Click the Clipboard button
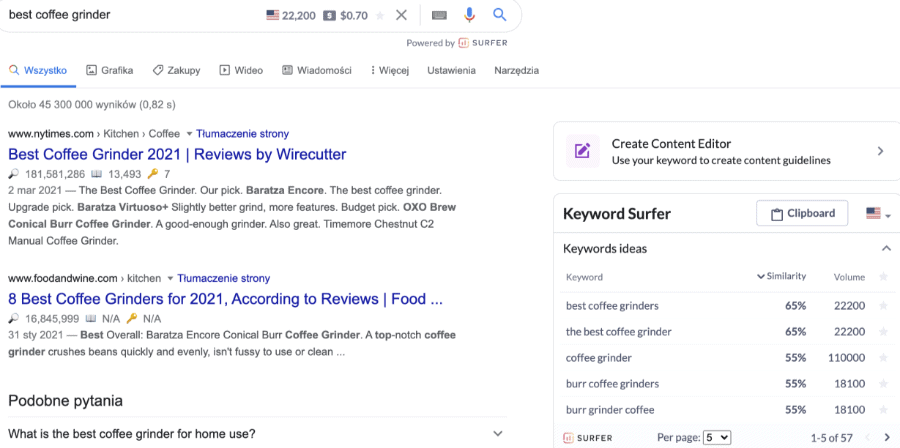The width and height of the screenshot is (900, 448). tap(802, 214)
